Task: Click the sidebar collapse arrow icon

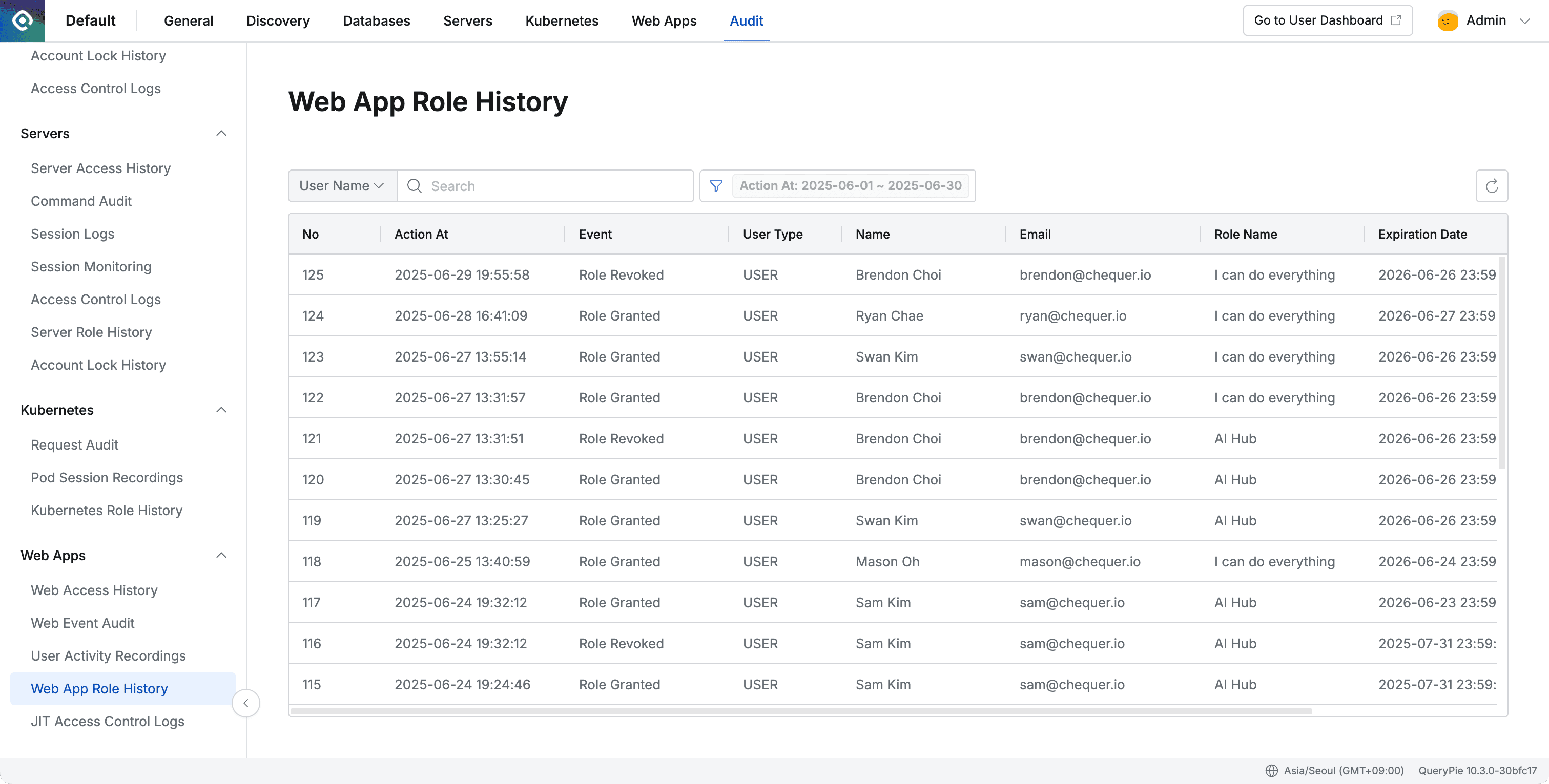Action: coord(246,703)
